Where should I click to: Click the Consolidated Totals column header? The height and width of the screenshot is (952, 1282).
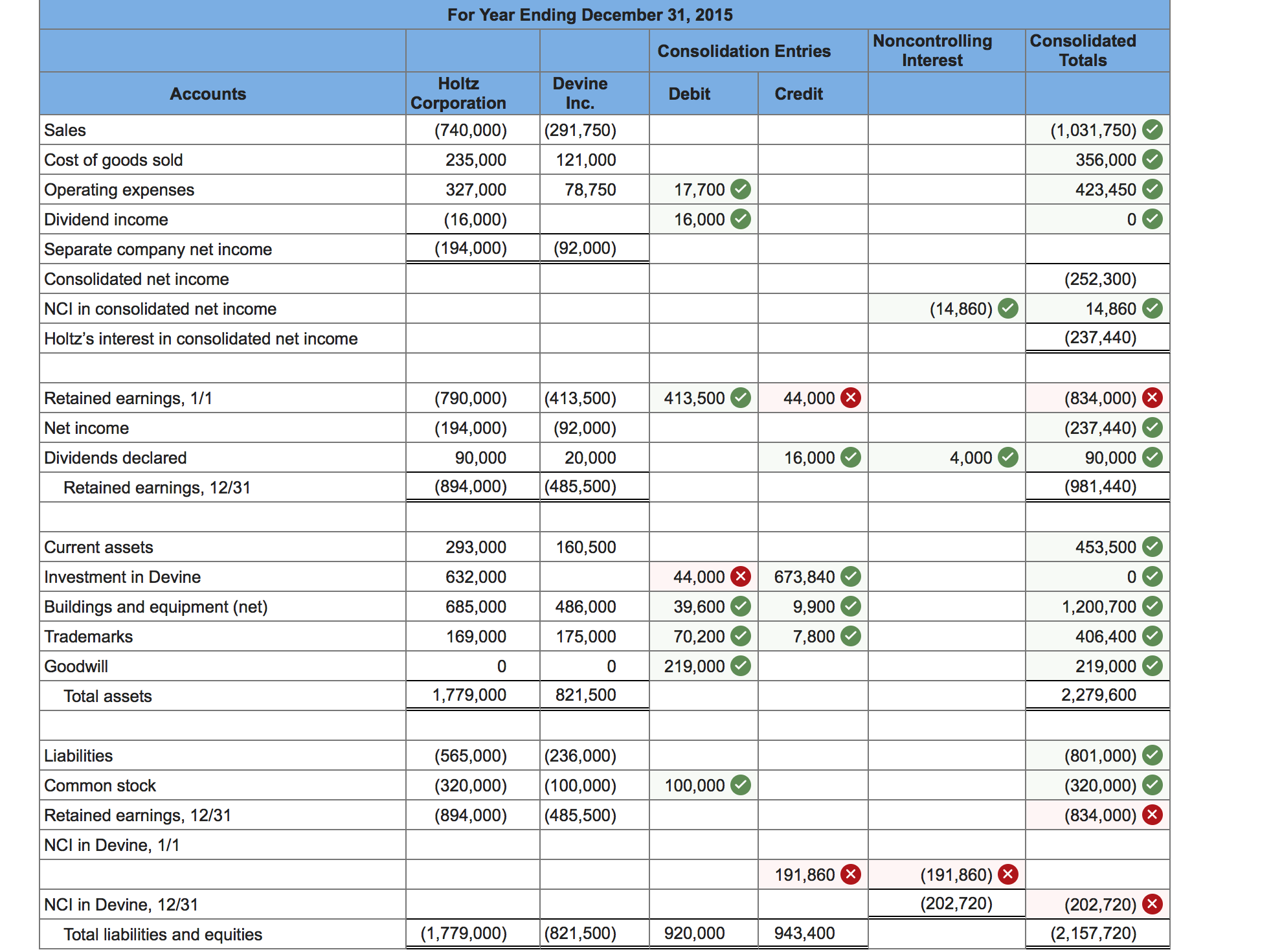(x=1083, y=51)
